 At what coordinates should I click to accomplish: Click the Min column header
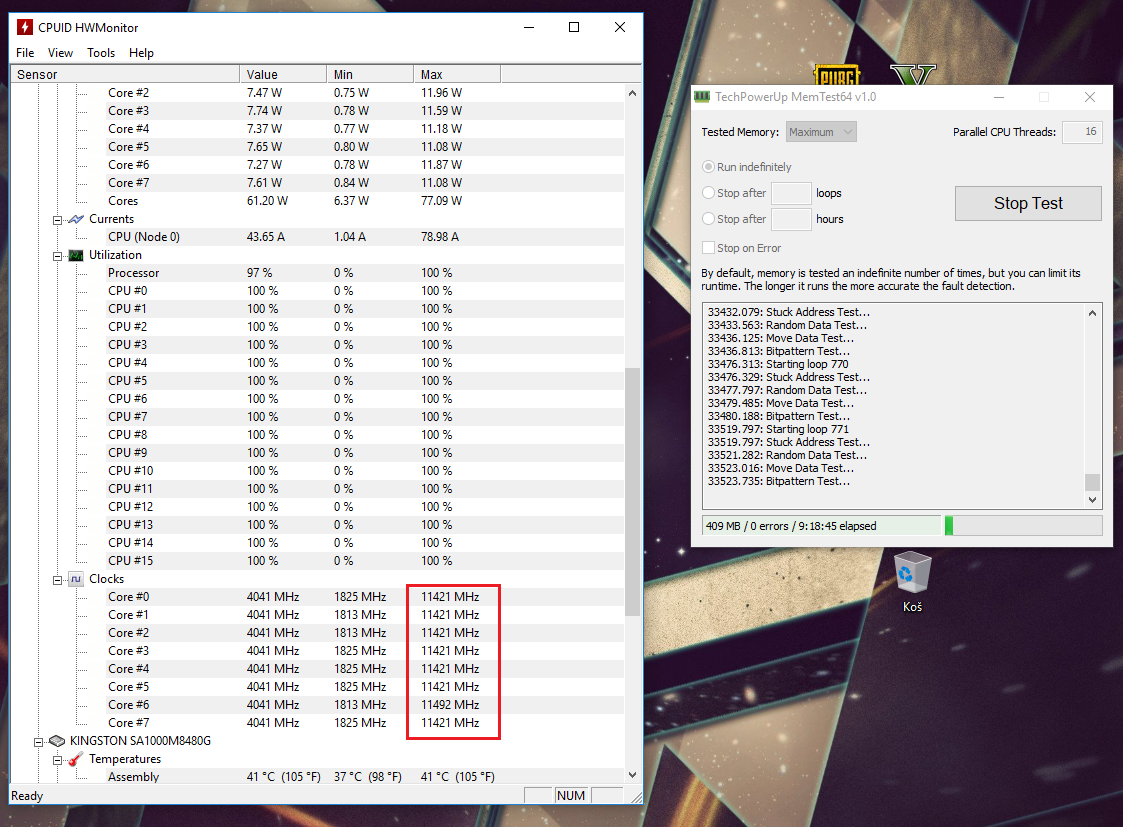click(370, 74)
